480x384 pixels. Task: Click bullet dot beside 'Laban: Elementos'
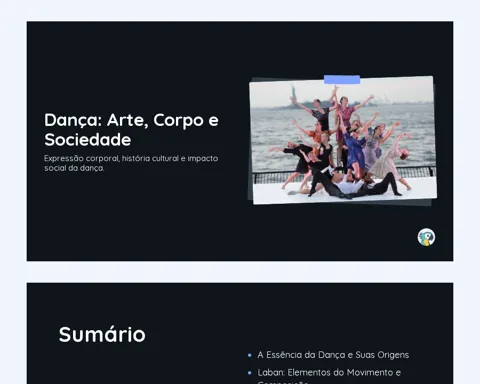pos(250,373)
